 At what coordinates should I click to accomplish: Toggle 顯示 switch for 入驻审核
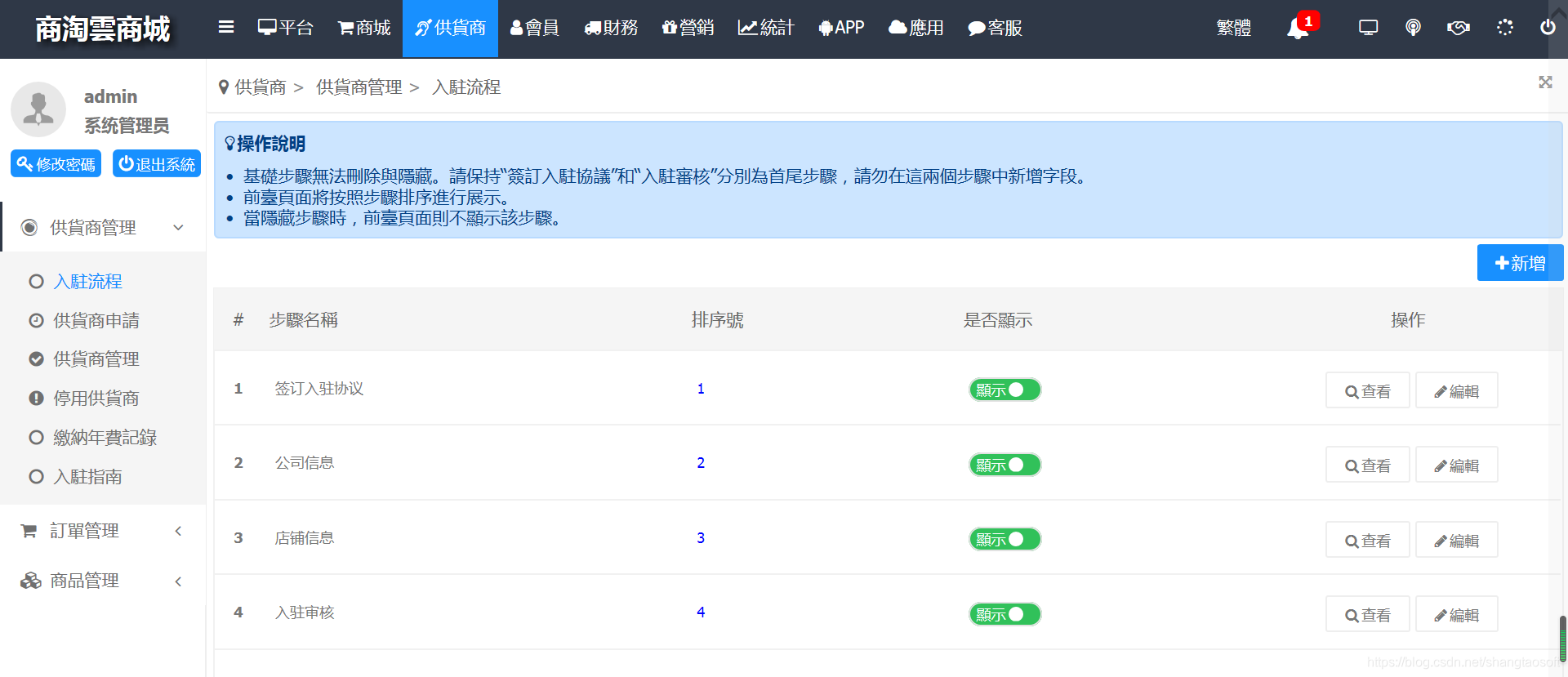click(x=1004, y=614)
